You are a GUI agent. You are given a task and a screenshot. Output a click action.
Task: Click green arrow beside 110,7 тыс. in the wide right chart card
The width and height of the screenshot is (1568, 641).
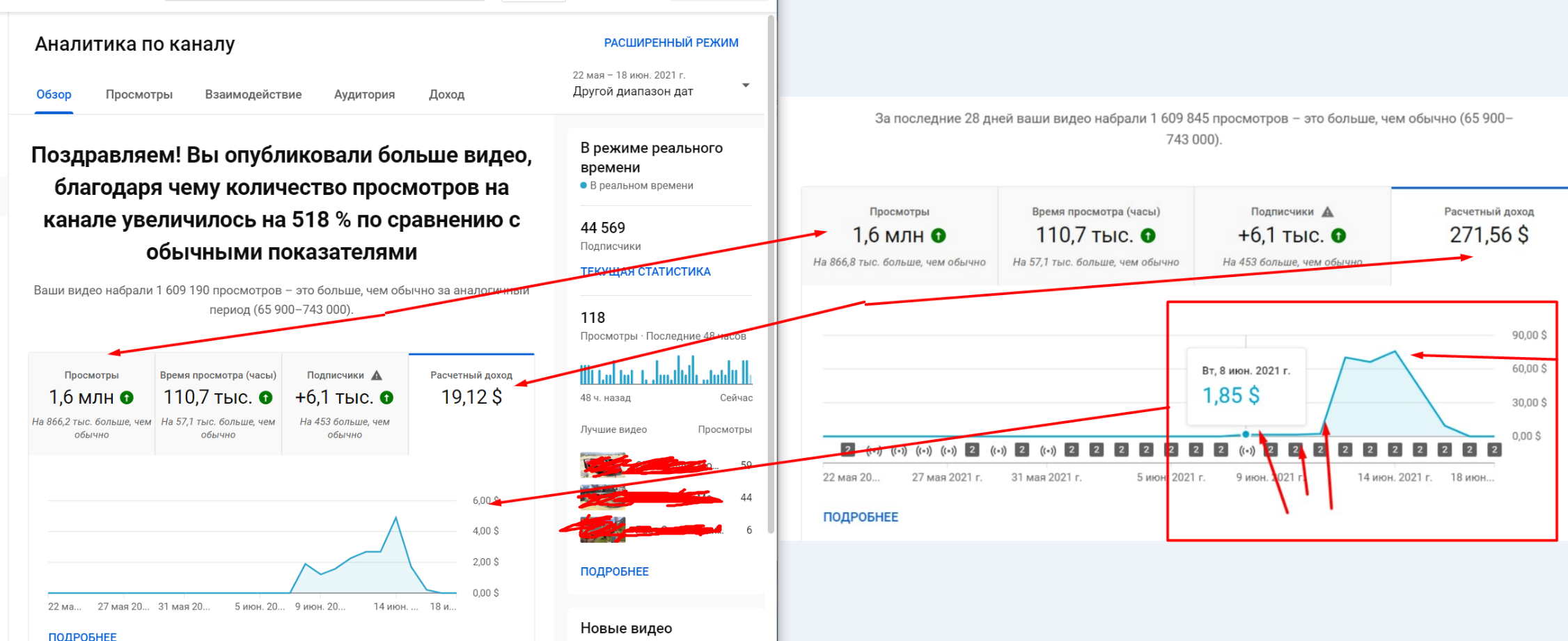coord(1148,236)
